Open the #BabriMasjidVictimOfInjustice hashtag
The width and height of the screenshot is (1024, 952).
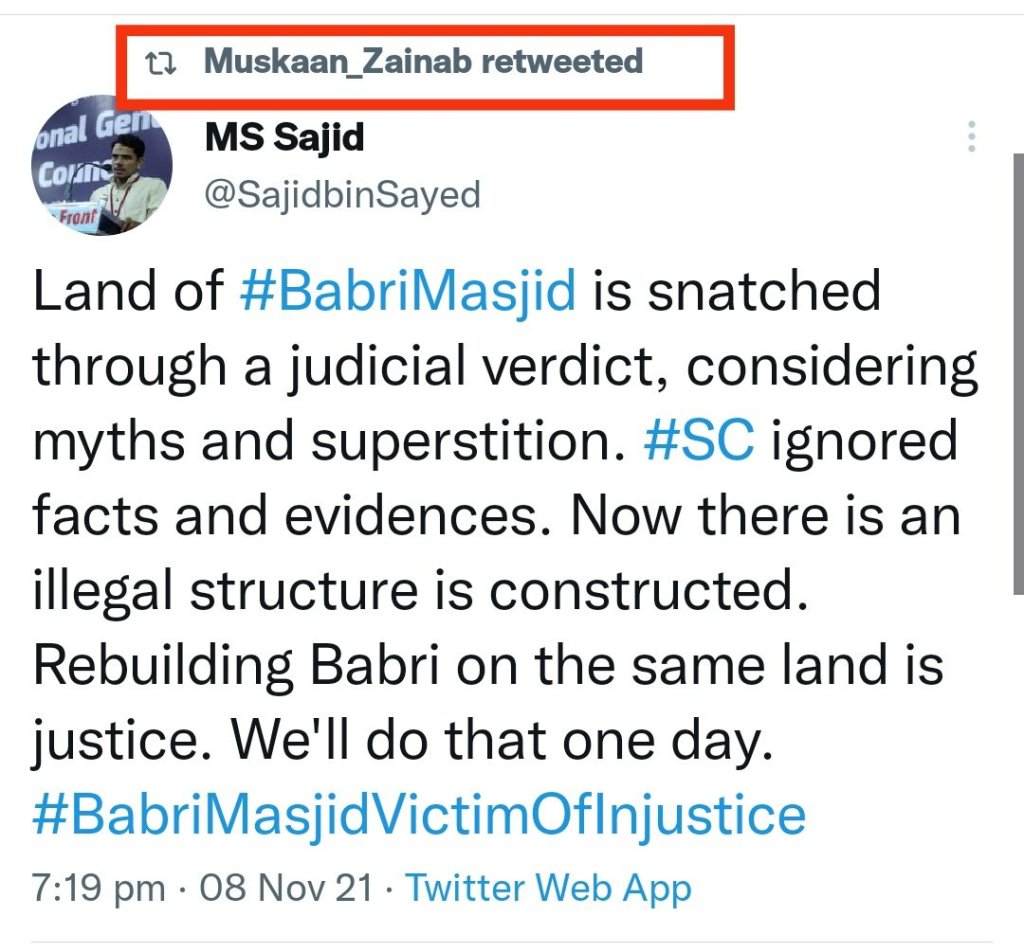pos(419,815)
